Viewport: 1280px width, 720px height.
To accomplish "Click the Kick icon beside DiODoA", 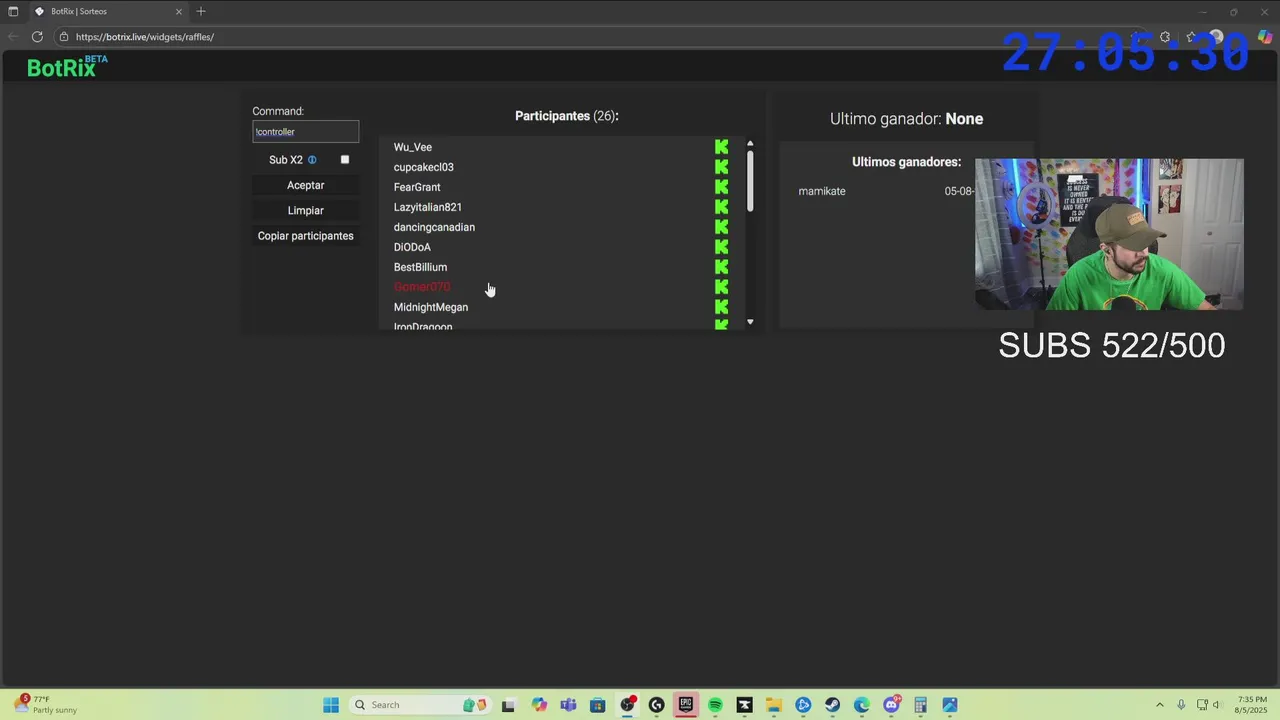I will click(x=722, y=247).
